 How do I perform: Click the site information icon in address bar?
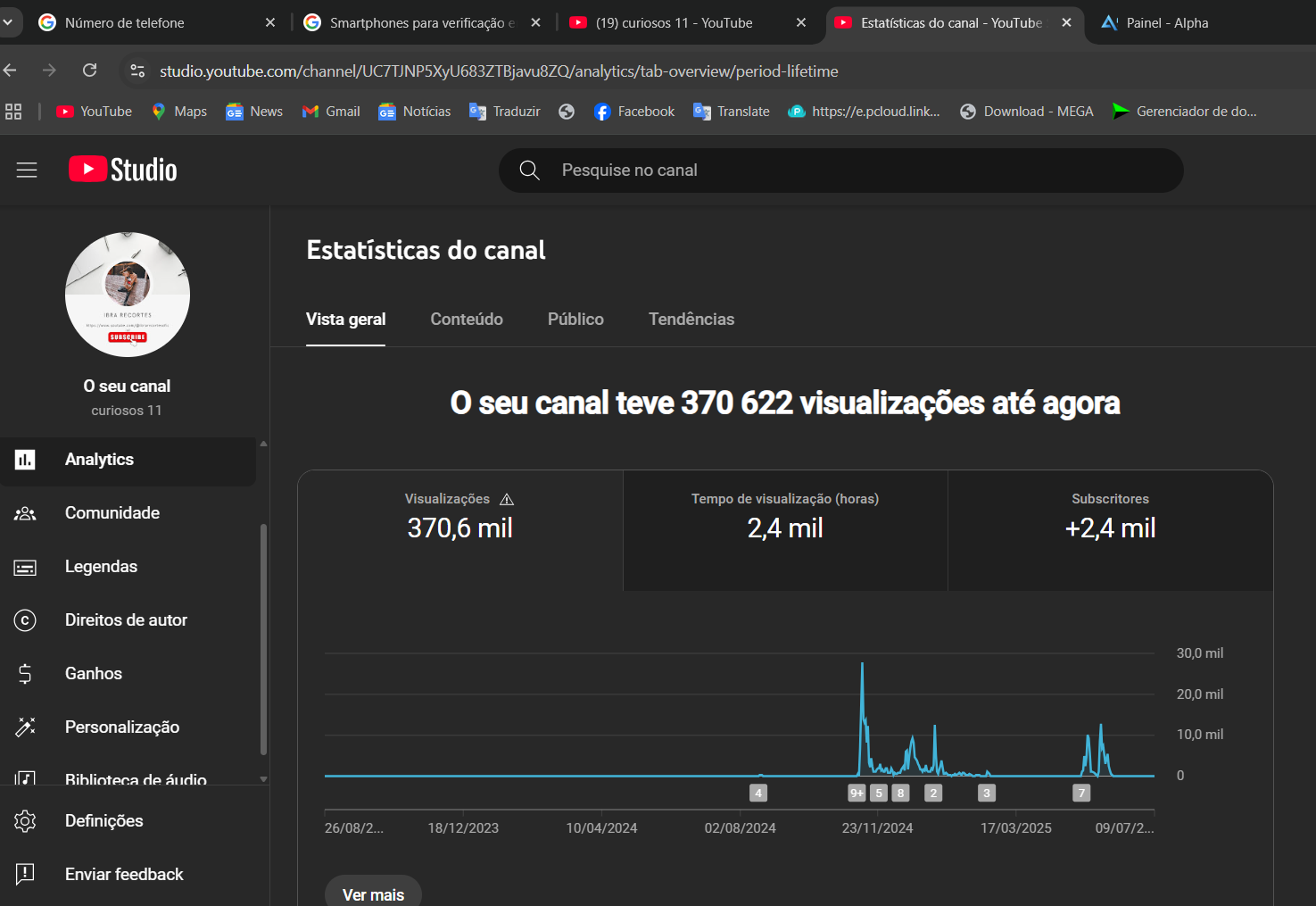pos(137,71)
